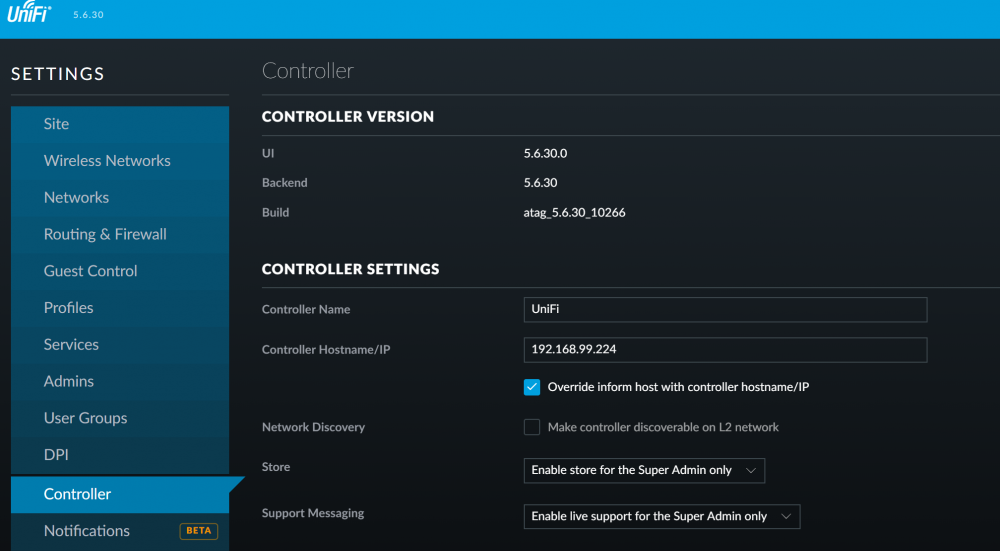Click the version number 5.6.30 in header
Screen dimensions: 1000x551
88,14
